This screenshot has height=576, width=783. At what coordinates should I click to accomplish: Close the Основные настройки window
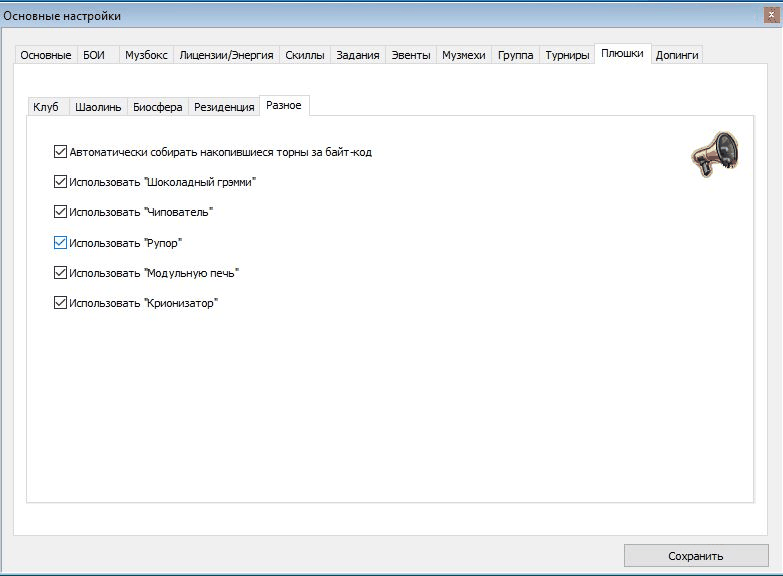coord(773,15)
